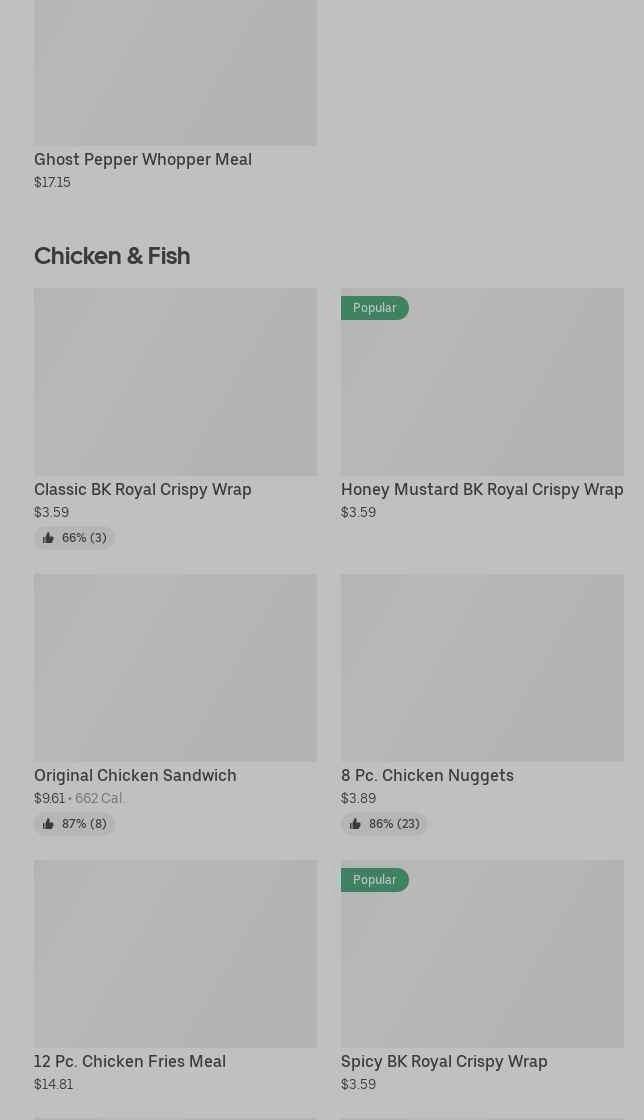Click the 8 Pc. Chicken Nuggets image
This screenshot has height=1120, width=644.
tap(482, 668)
